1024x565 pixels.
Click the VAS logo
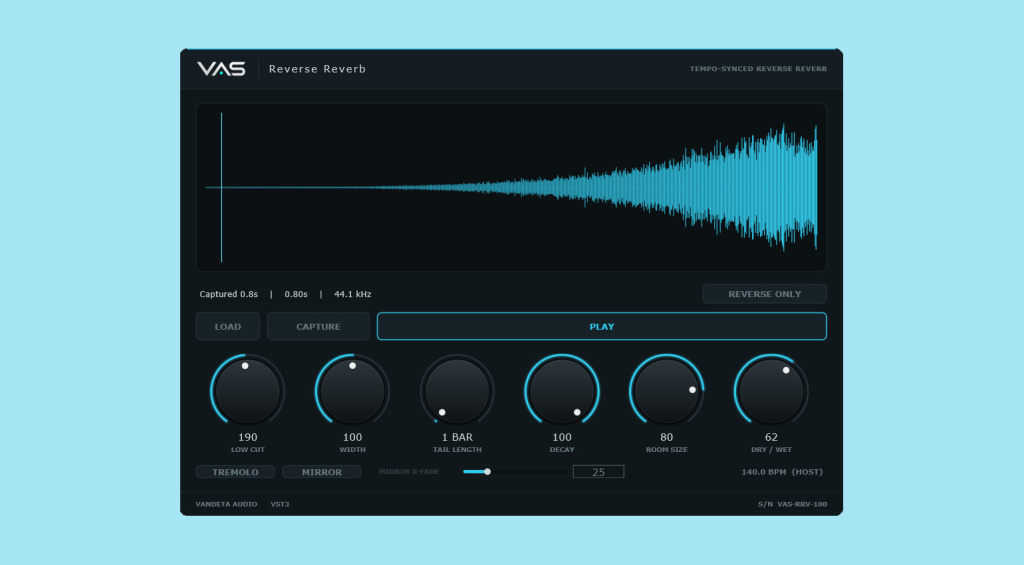click(221, 69)
